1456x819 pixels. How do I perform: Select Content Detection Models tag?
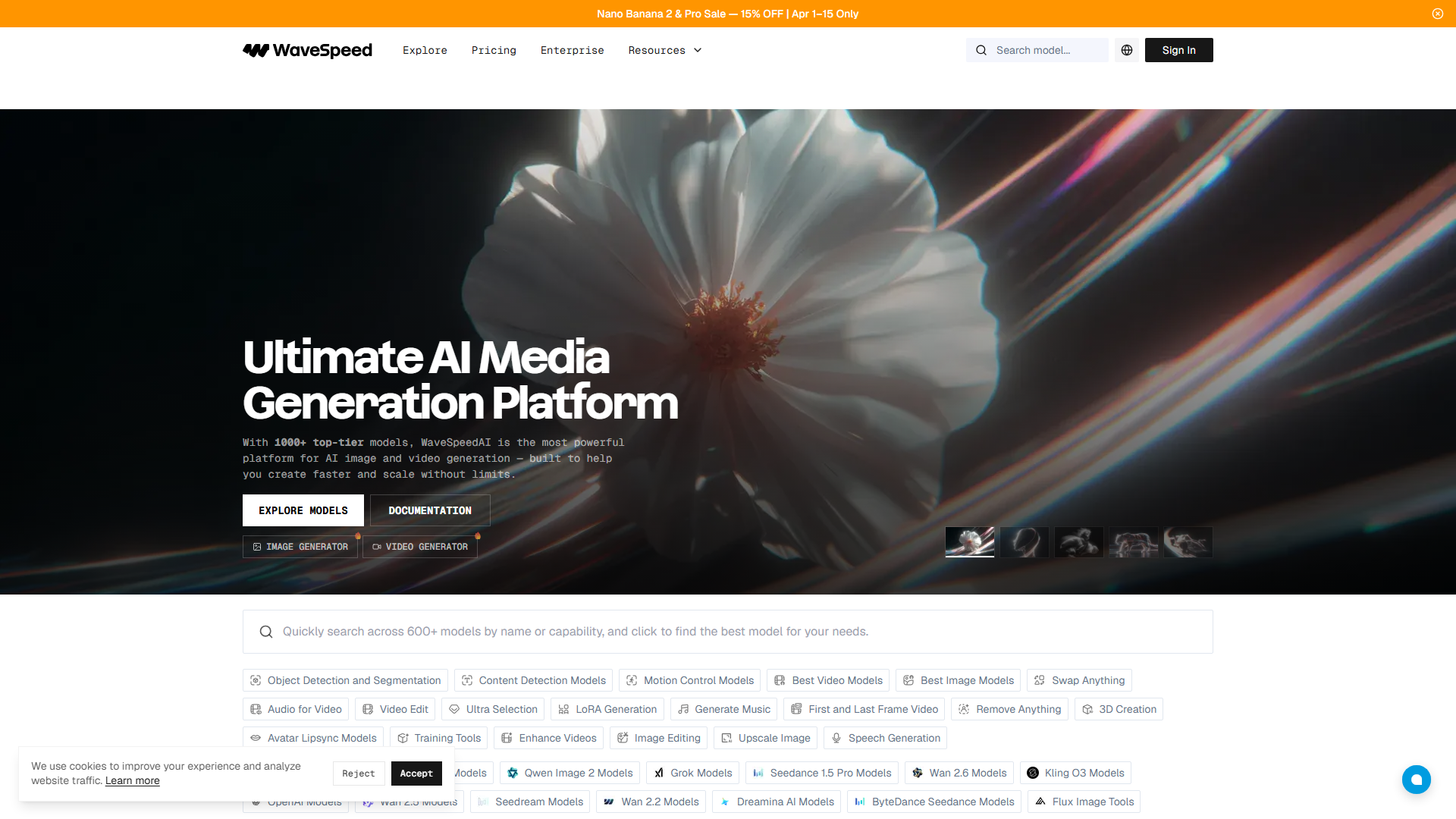tap(533, 680)
